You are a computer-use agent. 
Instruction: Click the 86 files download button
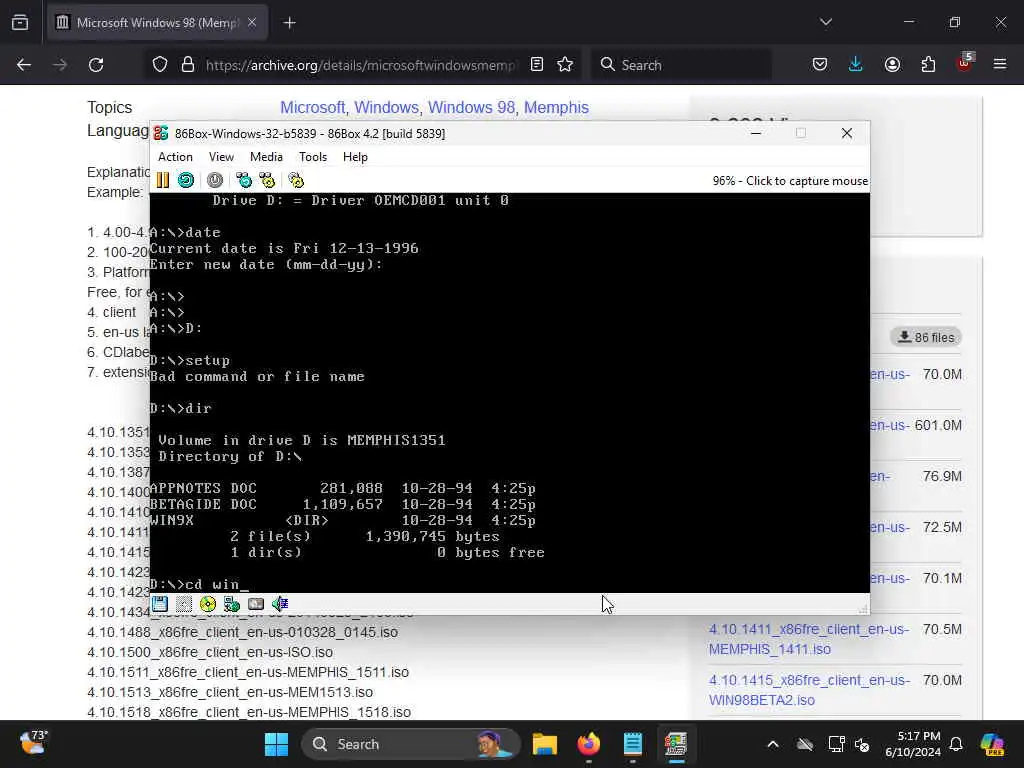point(926,337)
